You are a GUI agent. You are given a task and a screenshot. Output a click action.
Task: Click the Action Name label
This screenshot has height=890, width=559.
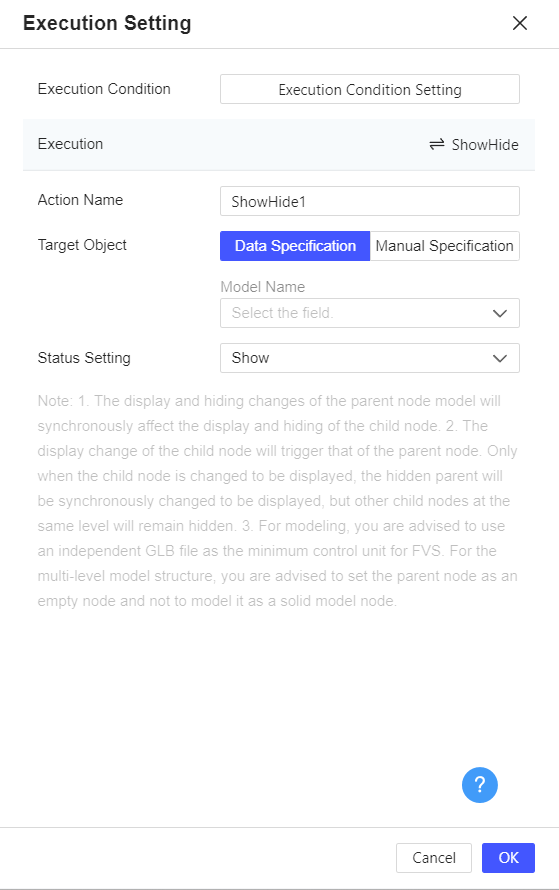click(x=80, y=200)
